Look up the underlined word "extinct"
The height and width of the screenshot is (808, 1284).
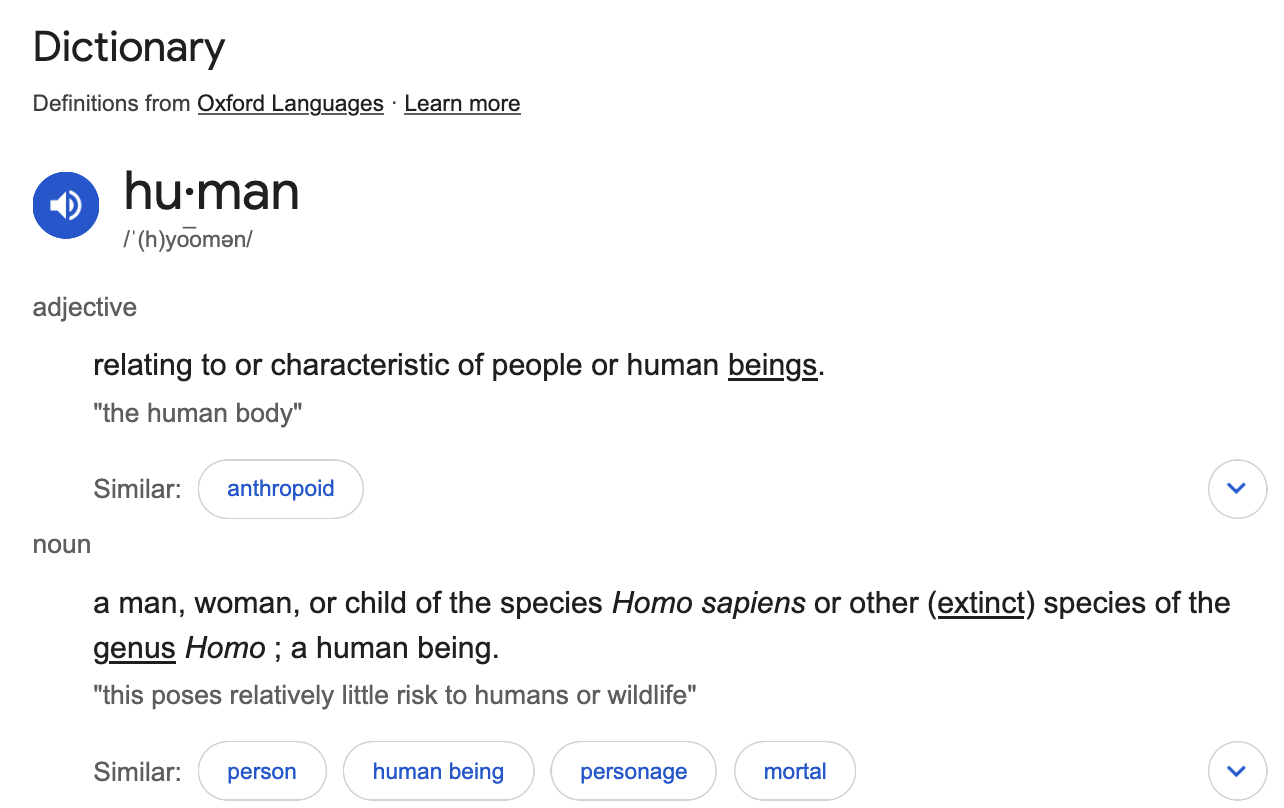click(981, 603)
